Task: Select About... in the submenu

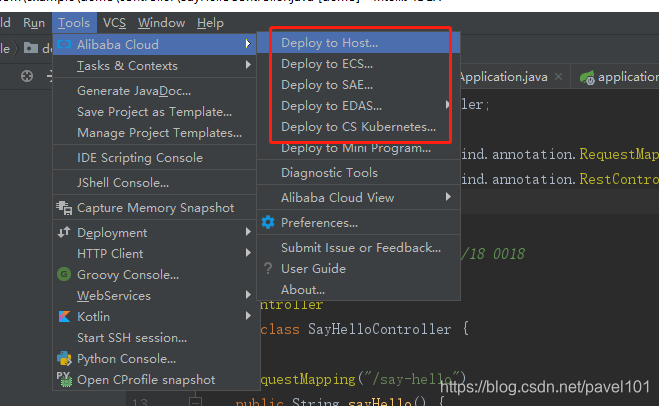Action: point(358,290)
